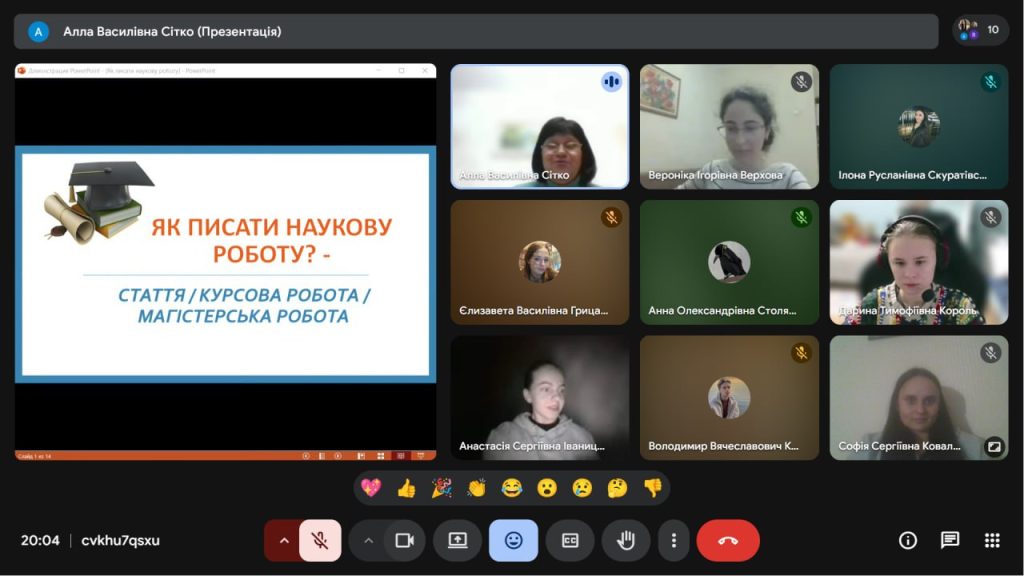The width and height of the screenshot is (1024, 576).
Task: Open more options three-dot menu
Action: pos(674,540)
